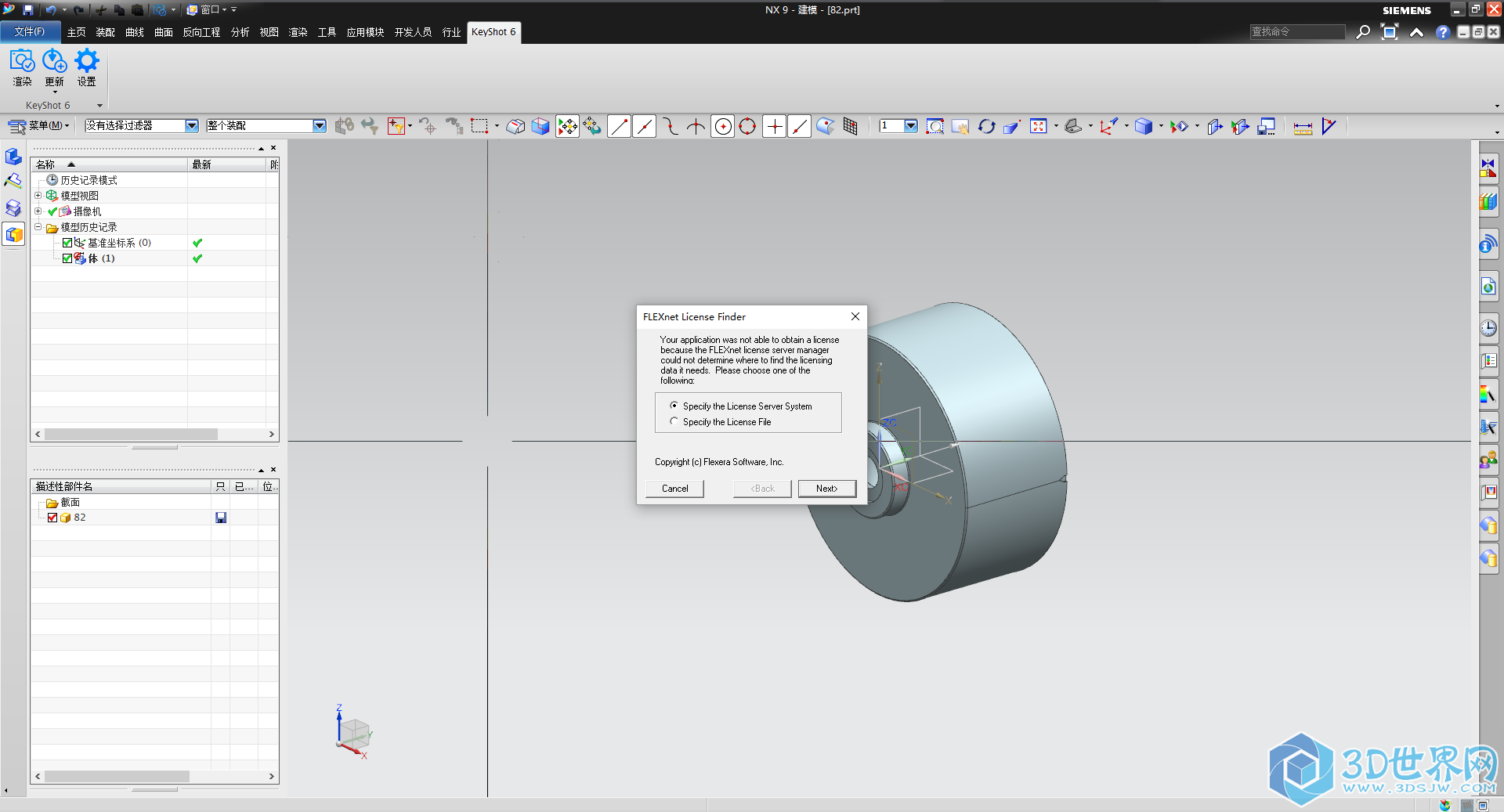Click the shaded rendering style cube icon
The image size is (1504, 812).
point(1144,126)
